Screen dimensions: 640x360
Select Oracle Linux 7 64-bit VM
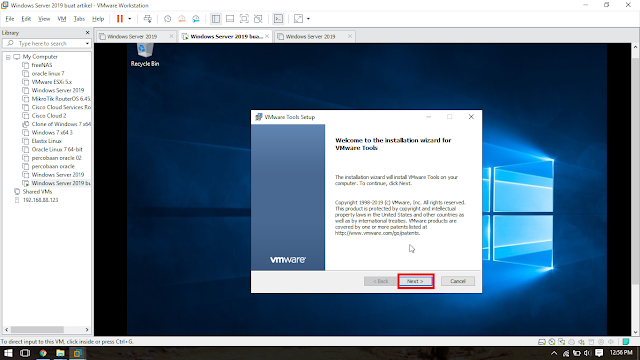57,149
